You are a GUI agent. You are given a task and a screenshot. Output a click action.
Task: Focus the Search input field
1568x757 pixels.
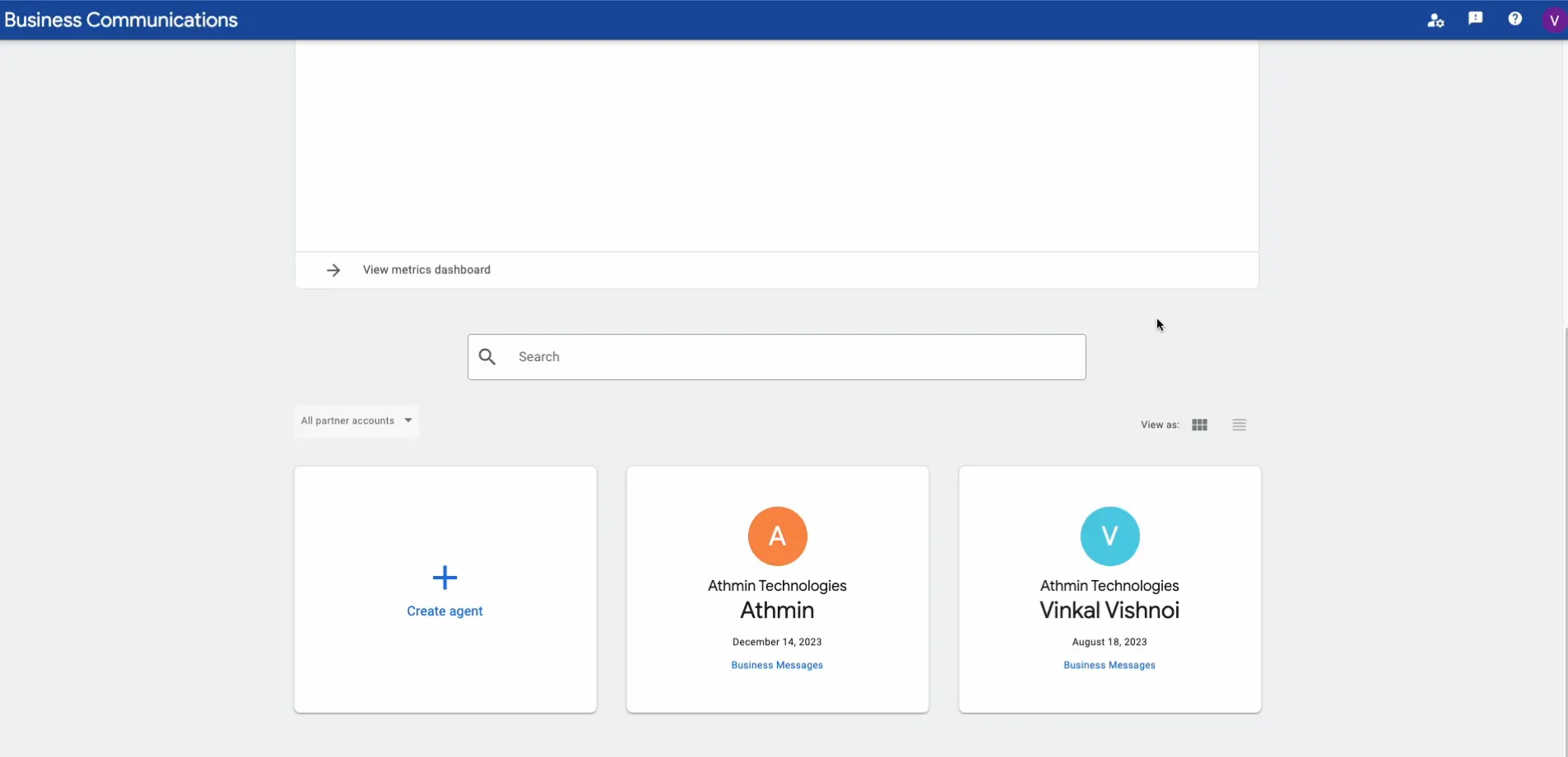[777, 357]
